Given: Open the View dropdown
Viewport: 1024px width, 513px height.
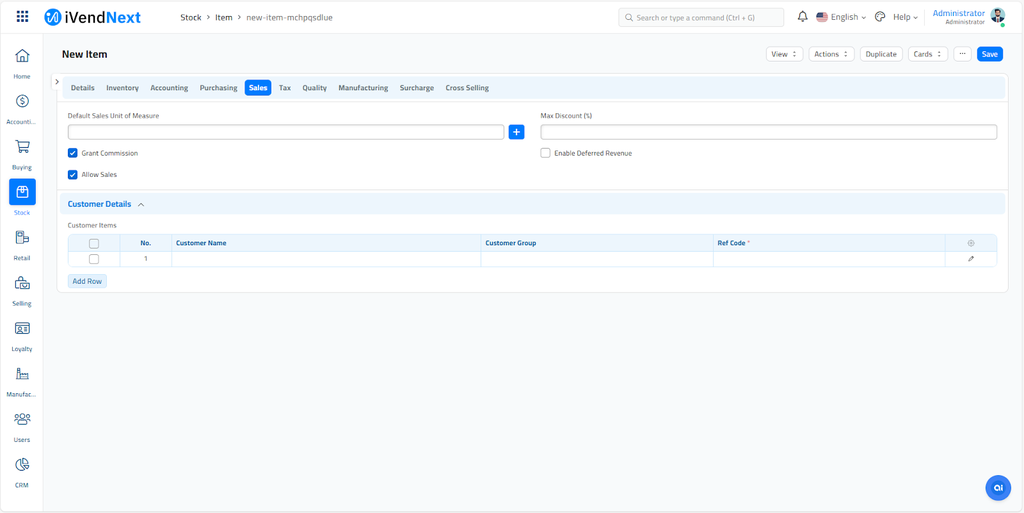Looking at the screenshot, I should (784, 54).
